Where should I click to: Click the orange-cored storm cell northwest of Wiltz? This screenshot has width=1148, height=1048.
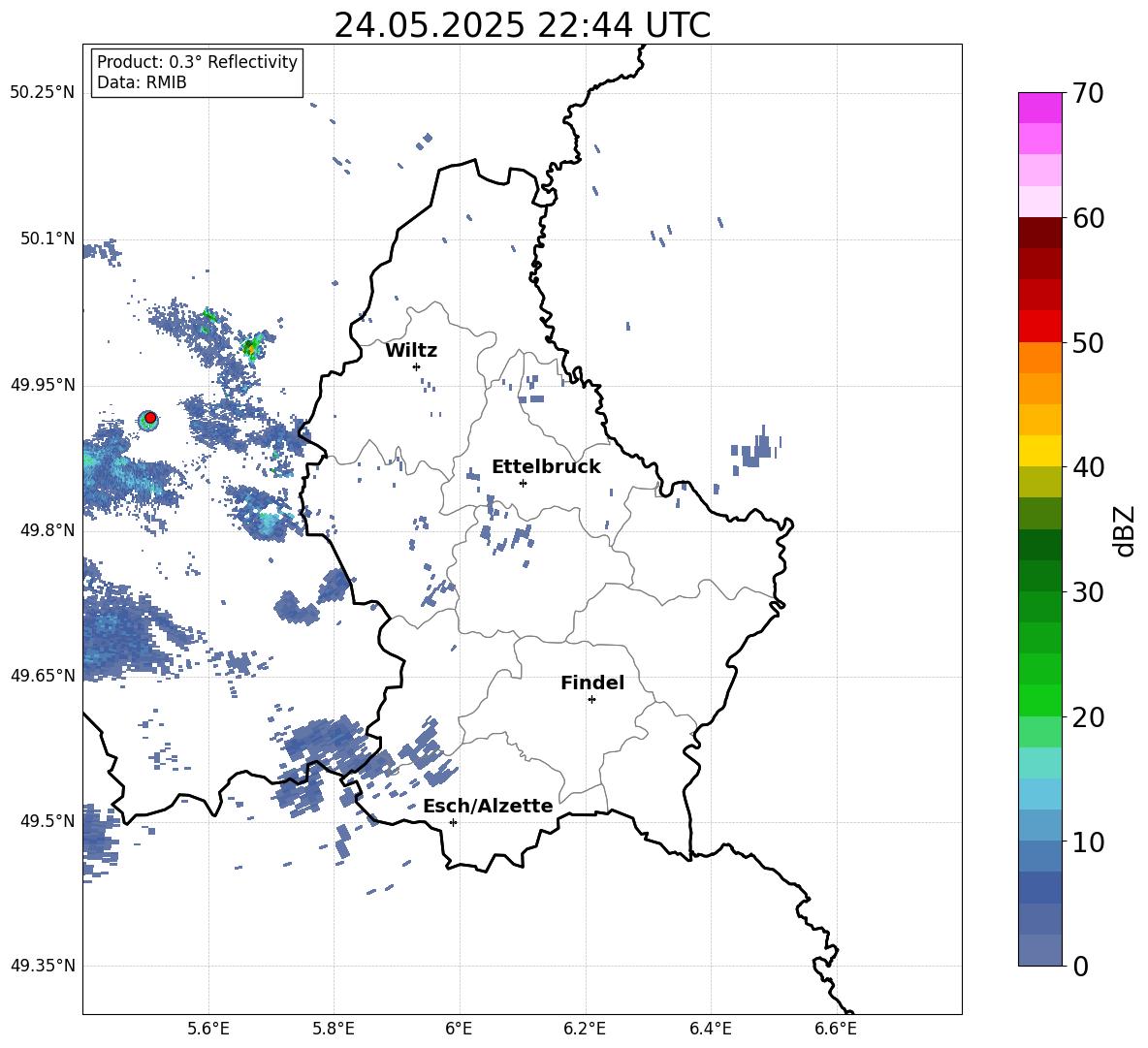(251, 348)
